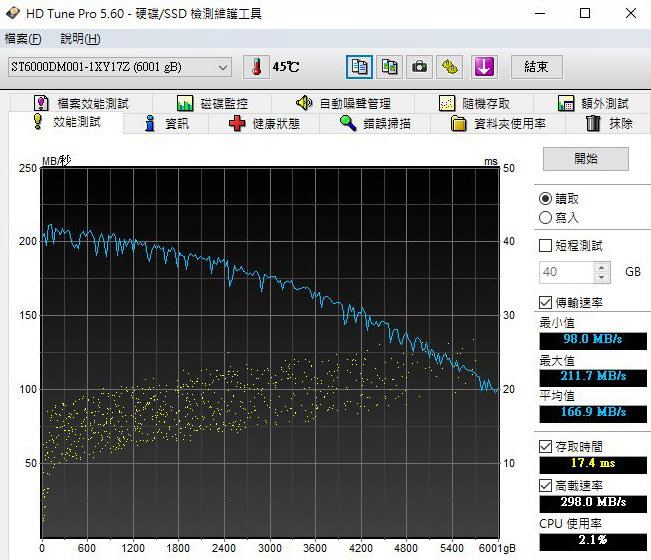
Task: Copy text results to clipboard icon
Action: tap(359, 67)
